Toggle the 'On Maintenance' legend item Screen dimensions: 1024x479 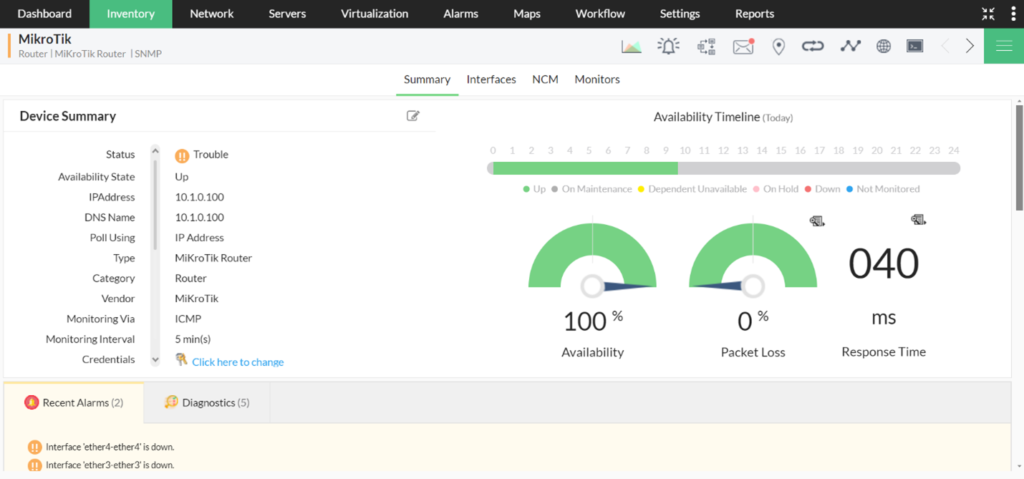(x=596, y=189)
